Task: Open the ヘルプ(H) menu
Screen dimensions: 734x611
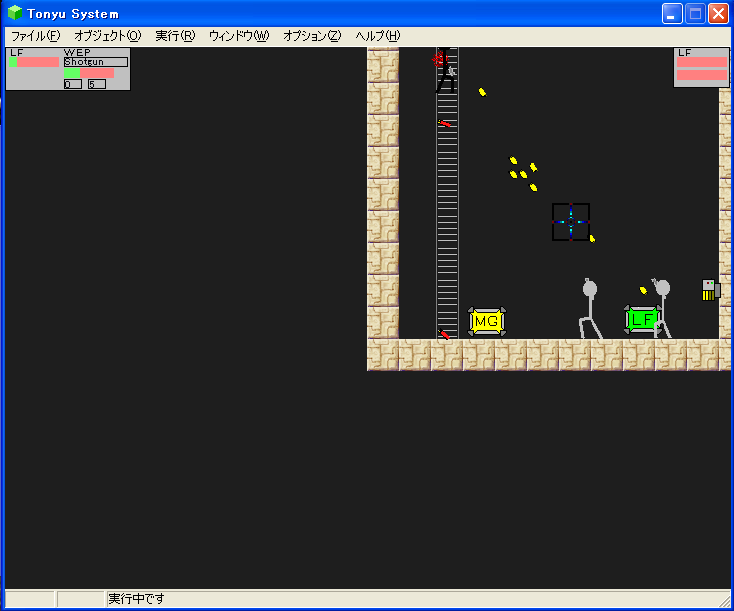Action: 378,36
